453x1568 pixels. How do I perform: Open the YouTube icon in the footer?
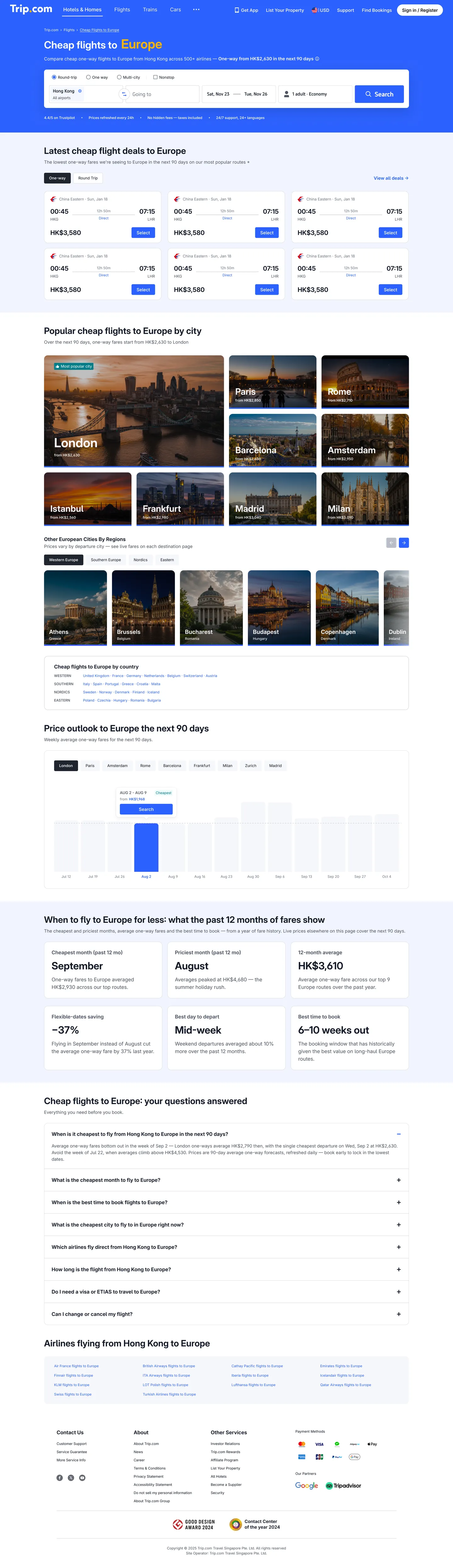point(82,1477)
